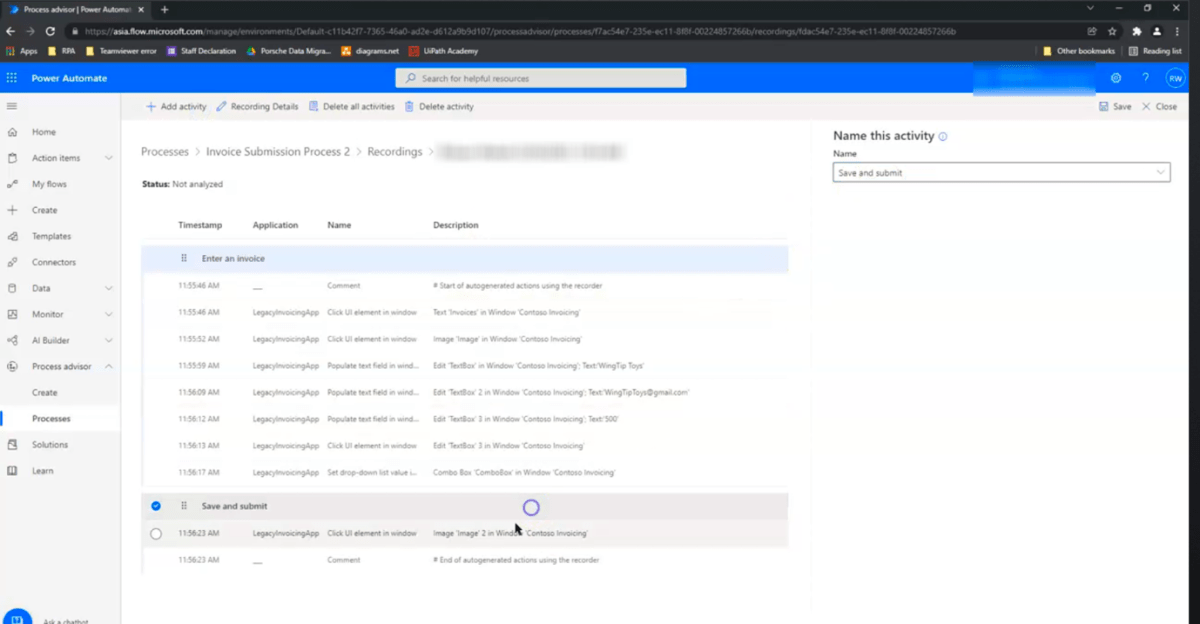The image size is (1200, 624).
Task: Save the recording changes
Action: [x=1115, y=106]
